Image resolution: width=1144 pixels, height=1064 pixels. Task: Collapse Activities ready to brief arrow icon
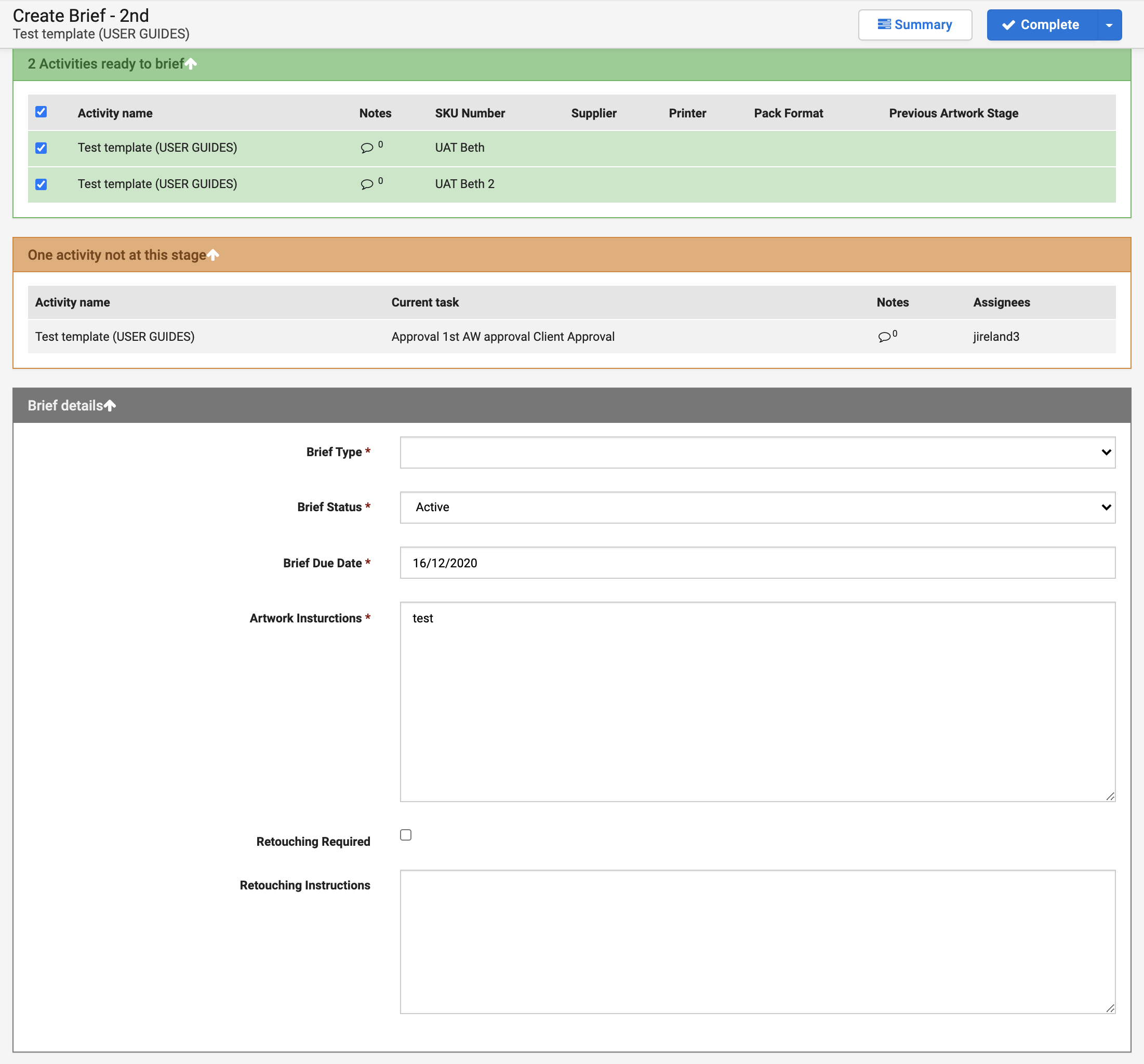pos(191,64)
